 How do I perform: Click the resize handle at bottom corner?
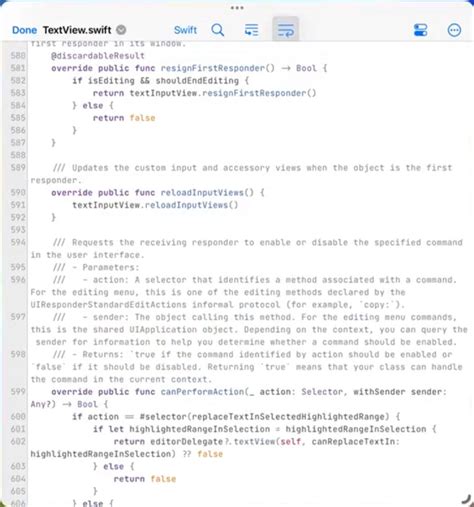tap(466, 500)
